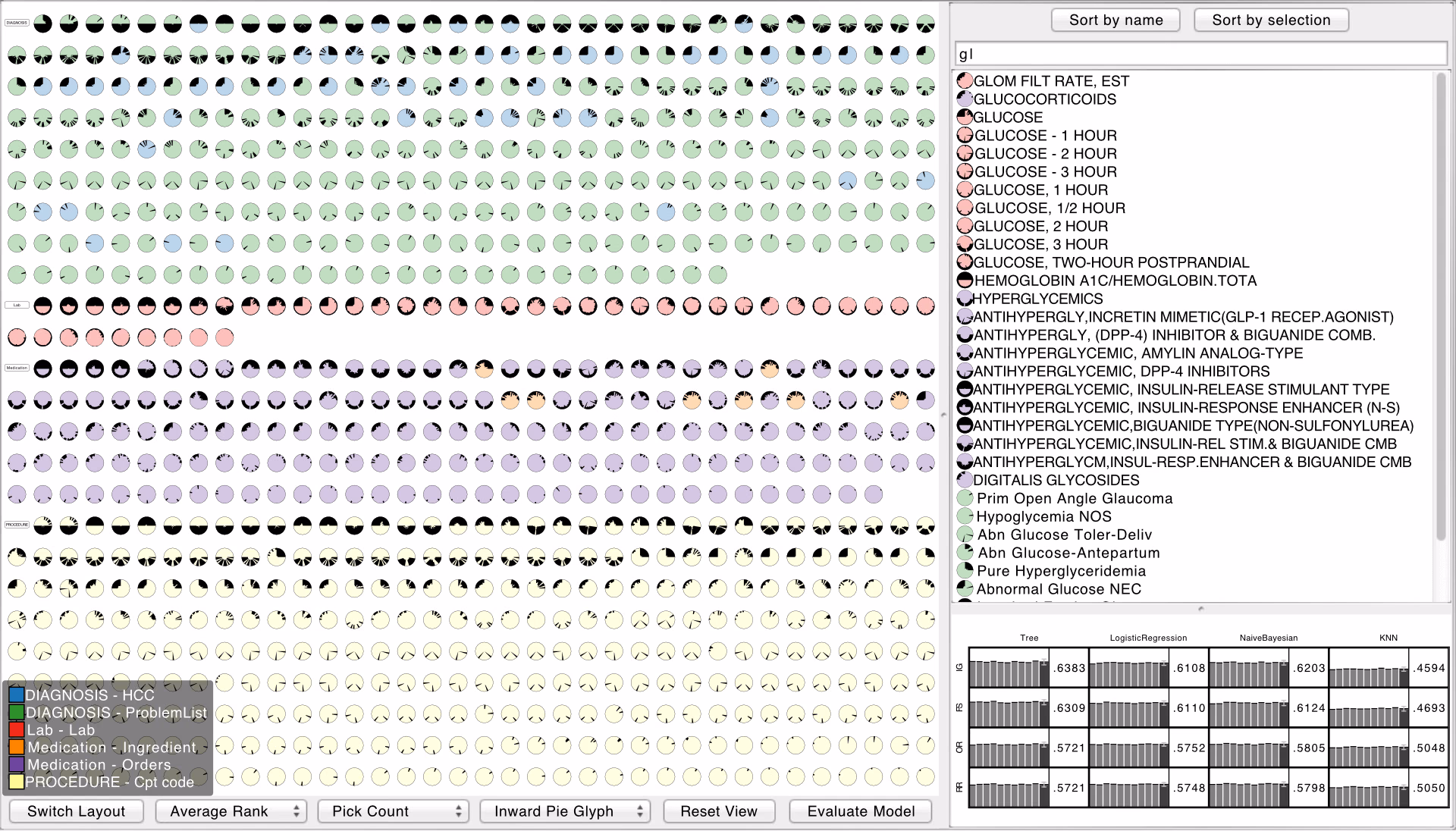Click the Sort by selection button

(x=1271, y=20)
